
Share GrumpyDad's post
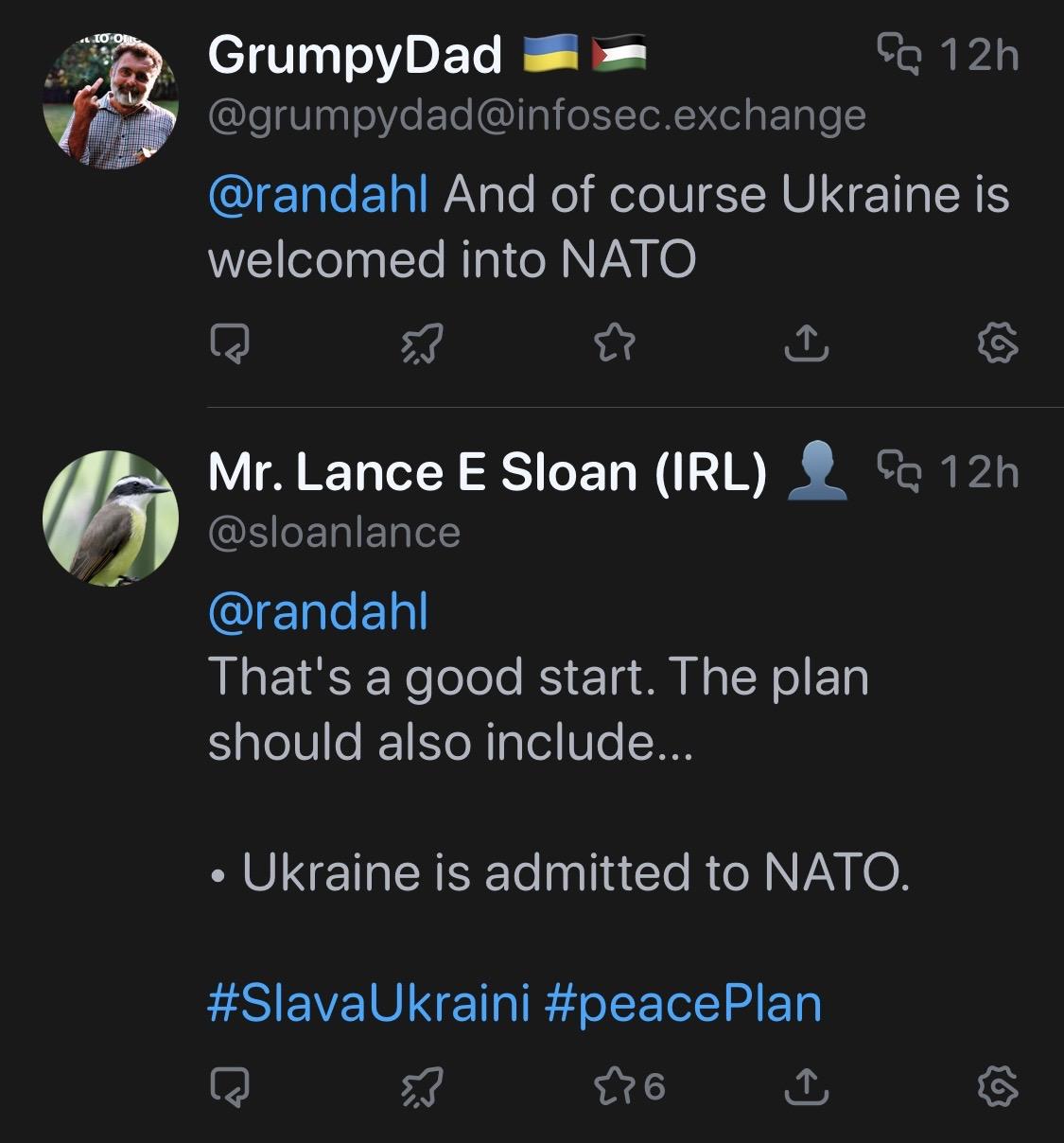coord(807,344)
